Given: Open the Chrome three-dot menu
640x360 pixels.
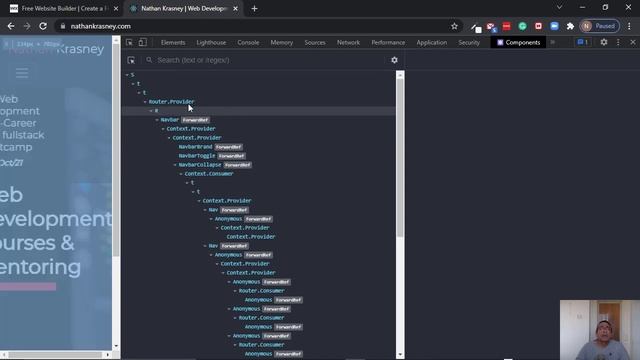Looking at the screenshot, I should coord(629,26).
